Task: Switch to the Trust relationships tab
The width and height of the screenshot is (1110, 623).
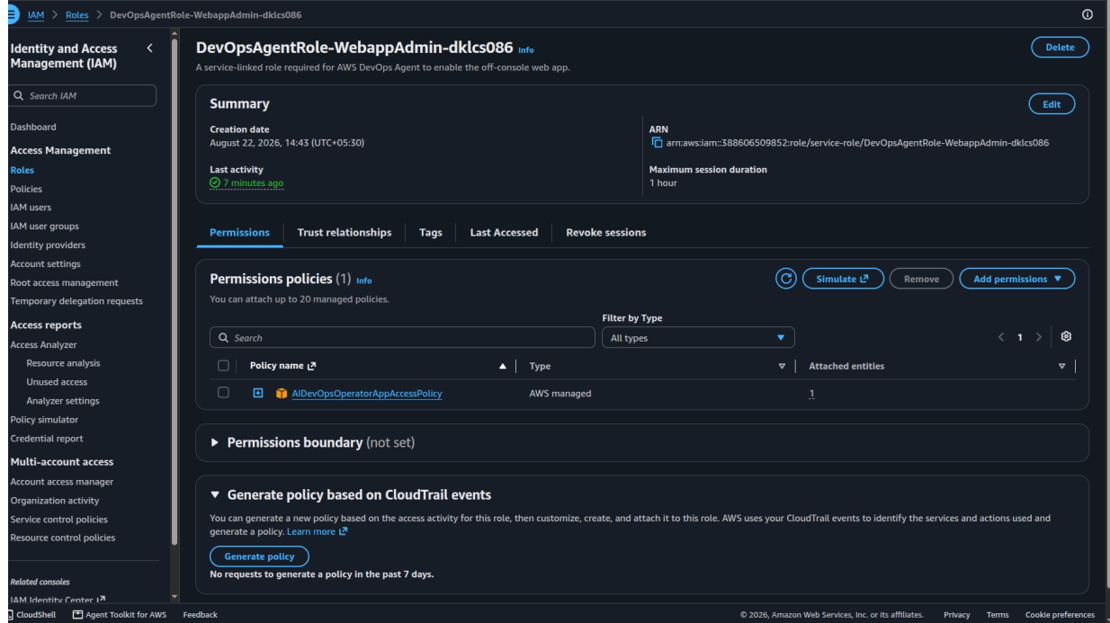Action: click(344, 232)
